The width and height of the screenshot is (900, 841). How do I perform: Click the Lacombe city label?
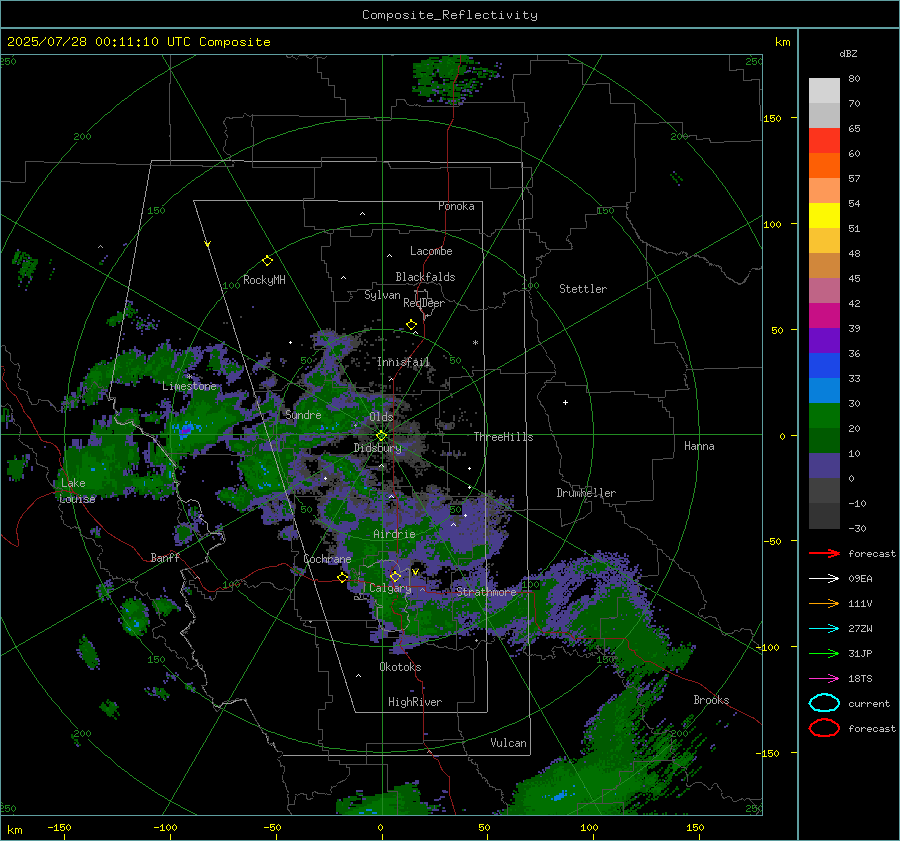click(431, 251)
